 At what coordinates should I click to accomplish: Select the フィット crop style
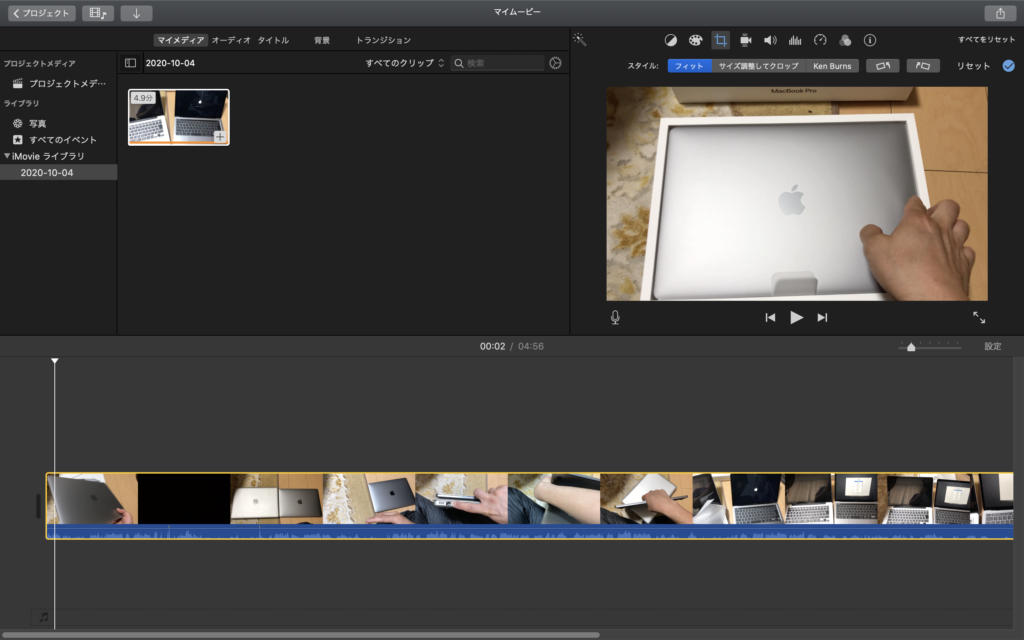coord(689,66)
